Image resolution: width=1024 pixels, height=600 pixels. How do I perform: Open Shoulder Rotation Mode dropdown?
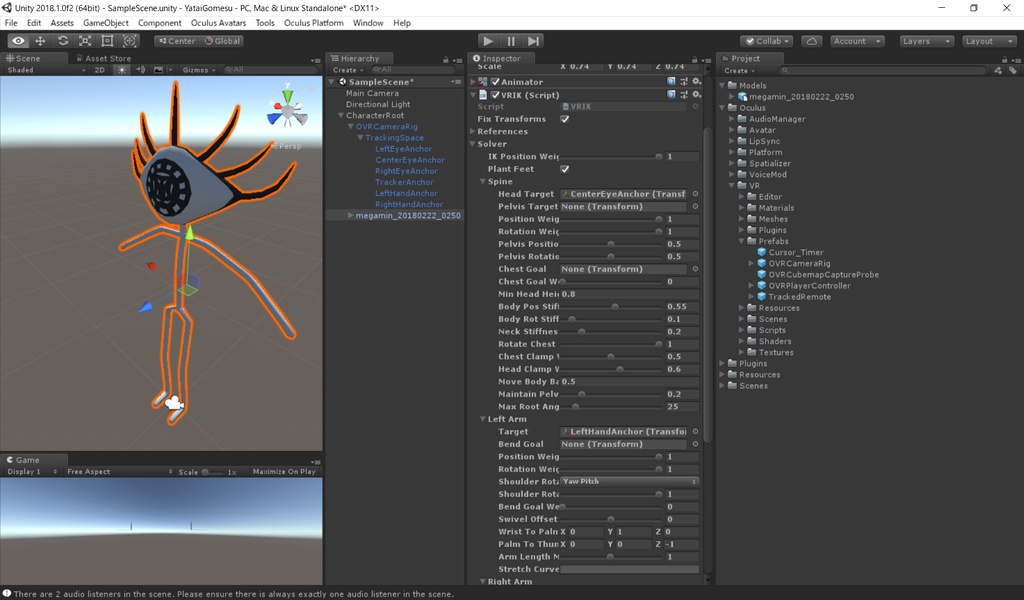pyautogui.click(x=630, y=481)
